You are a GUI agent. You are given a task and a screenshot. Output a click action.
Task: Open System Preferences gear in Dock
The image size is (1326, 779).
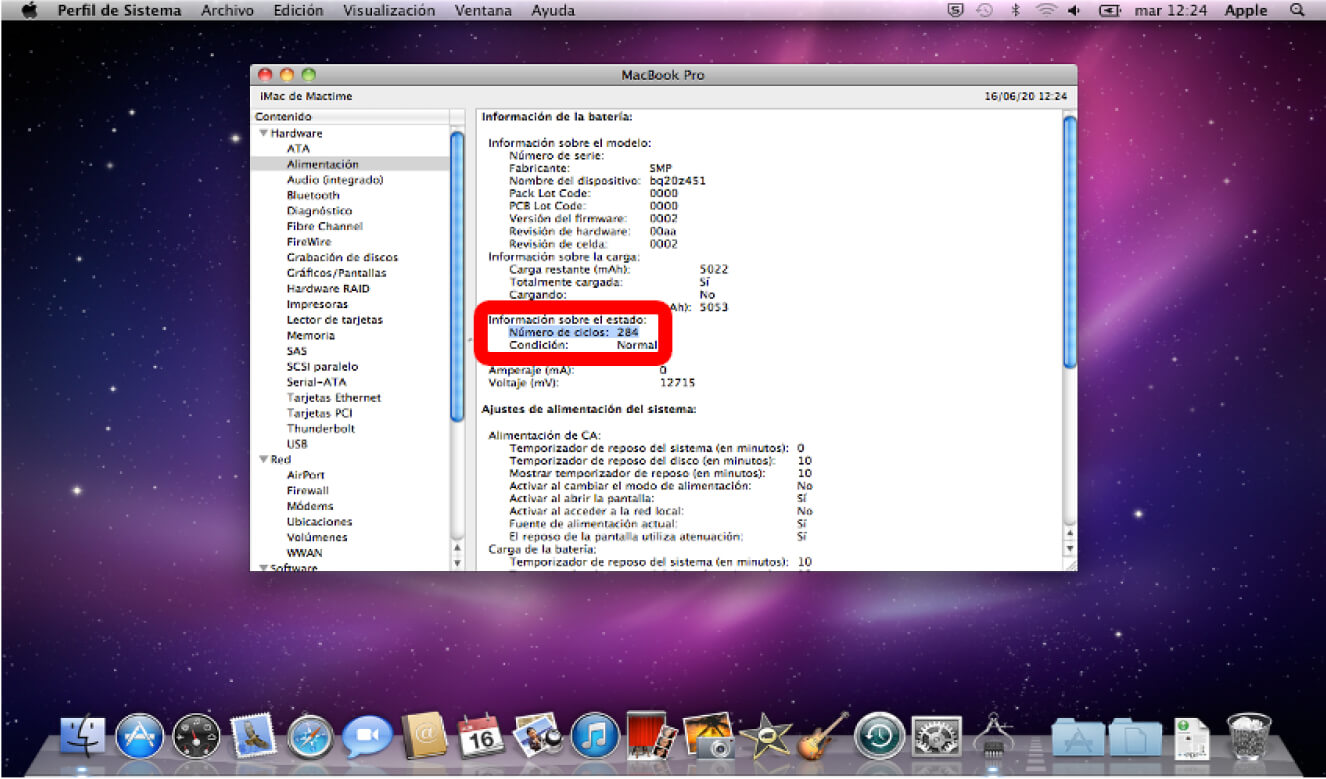(x=937, y=738)
